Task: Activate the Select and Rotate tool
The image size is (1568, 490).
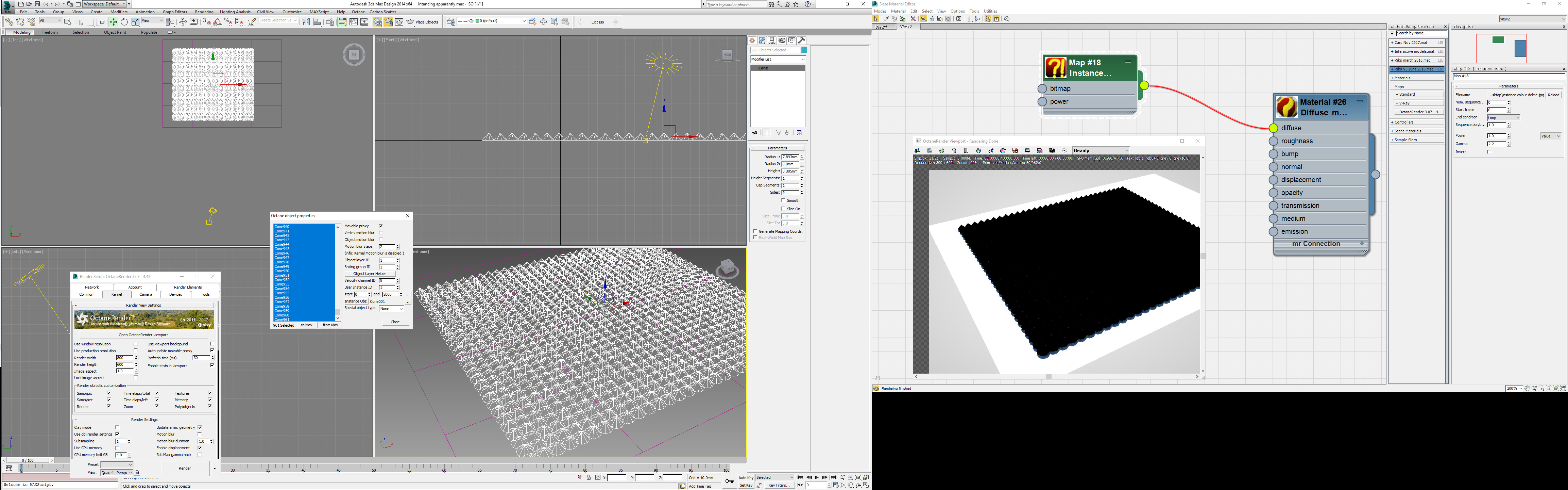Action: point(124,22)
